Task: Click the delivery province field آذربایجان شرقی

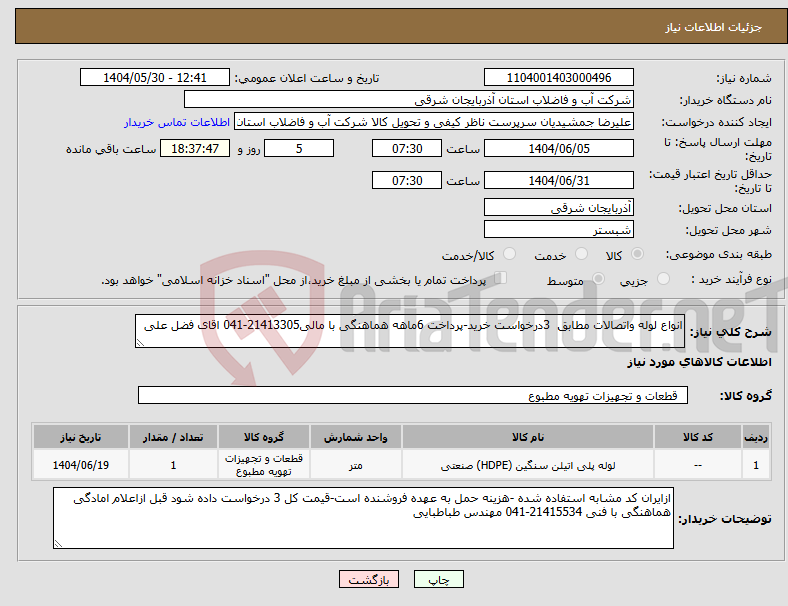Action: coord(558,207)
